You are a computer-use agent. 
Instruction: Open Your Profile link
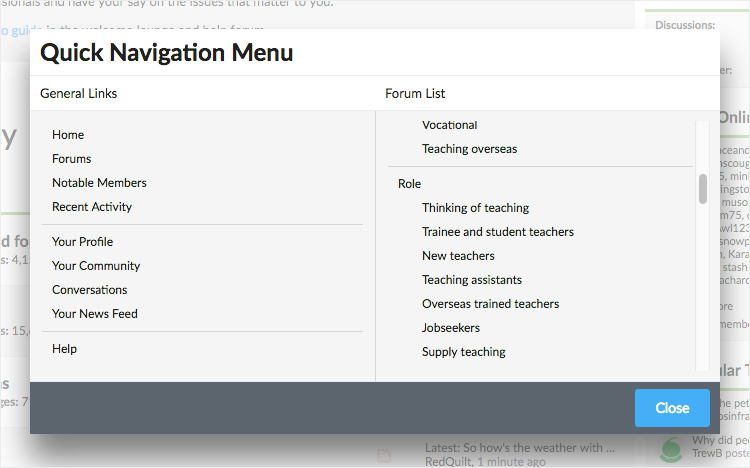coord(82,242)
